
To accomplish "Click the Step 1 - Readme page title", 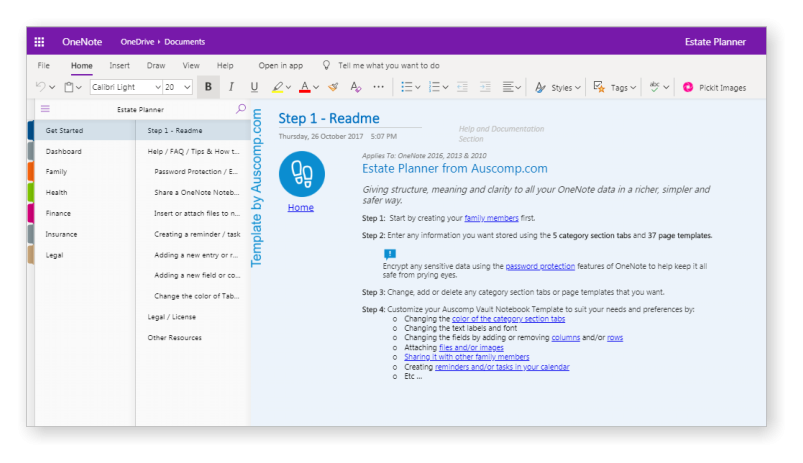I will coord(329,118).
